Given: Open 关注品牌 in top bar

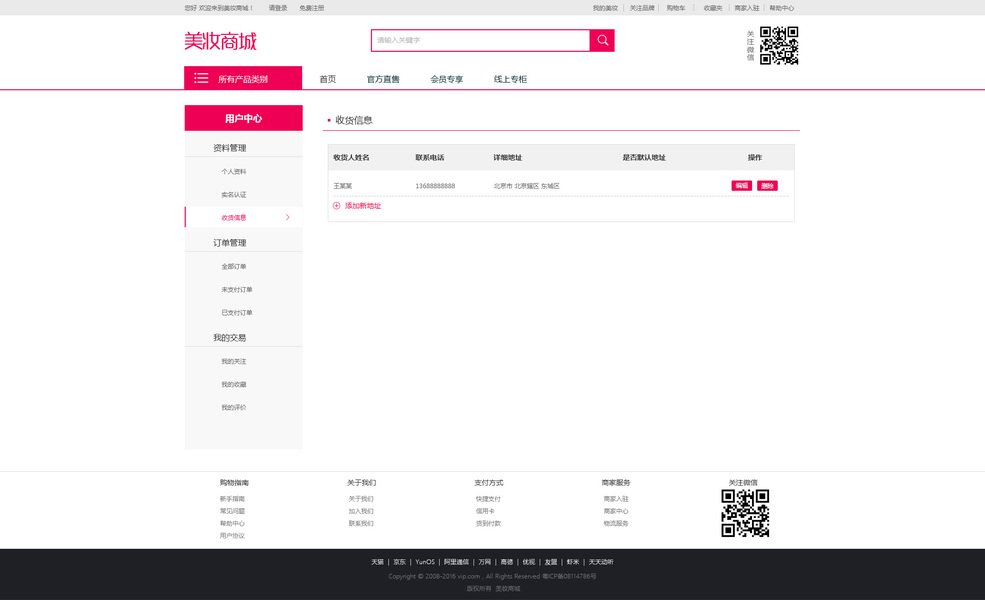Looking at the screenshot, I should [x=642, y=8].
